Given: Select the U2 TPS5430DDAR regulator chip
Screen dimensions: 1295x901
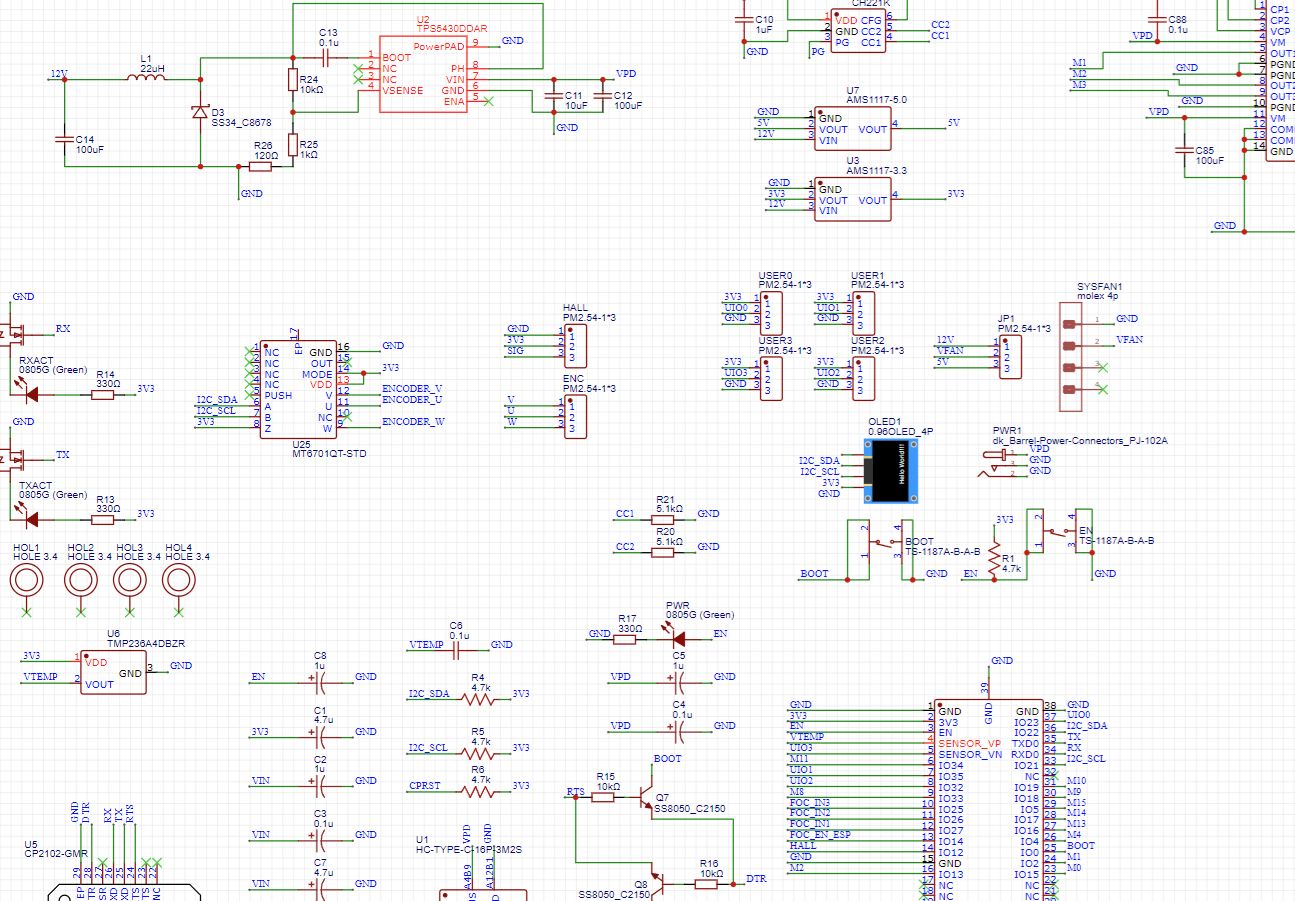Looking at the screenshot, I should pyautogui.click(x=423, y=76).
